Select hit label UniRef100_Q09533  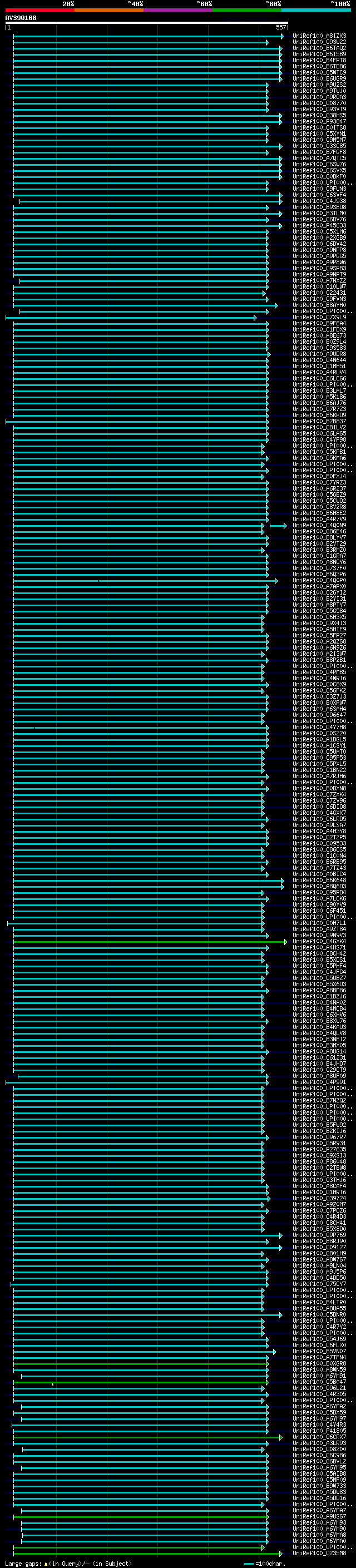pos(319,844)
